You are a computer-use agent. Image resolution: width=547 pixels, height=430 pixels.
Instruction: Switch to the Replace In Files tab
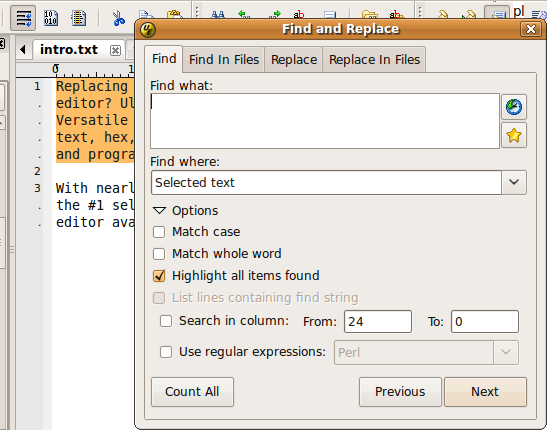[x=374, y=60]
